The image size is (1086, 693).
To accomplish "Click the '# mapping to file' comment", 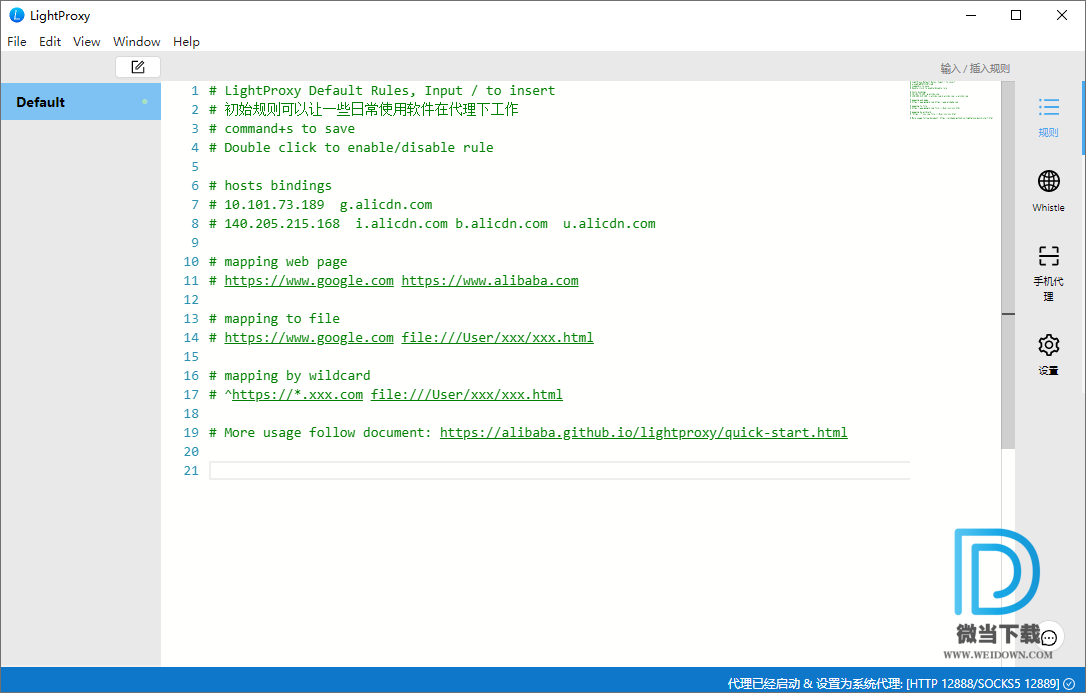I will pos(274,318).
